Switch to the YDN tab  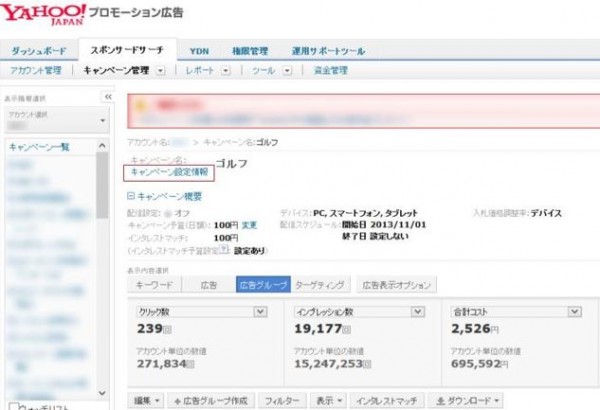[x=199, y=51]
